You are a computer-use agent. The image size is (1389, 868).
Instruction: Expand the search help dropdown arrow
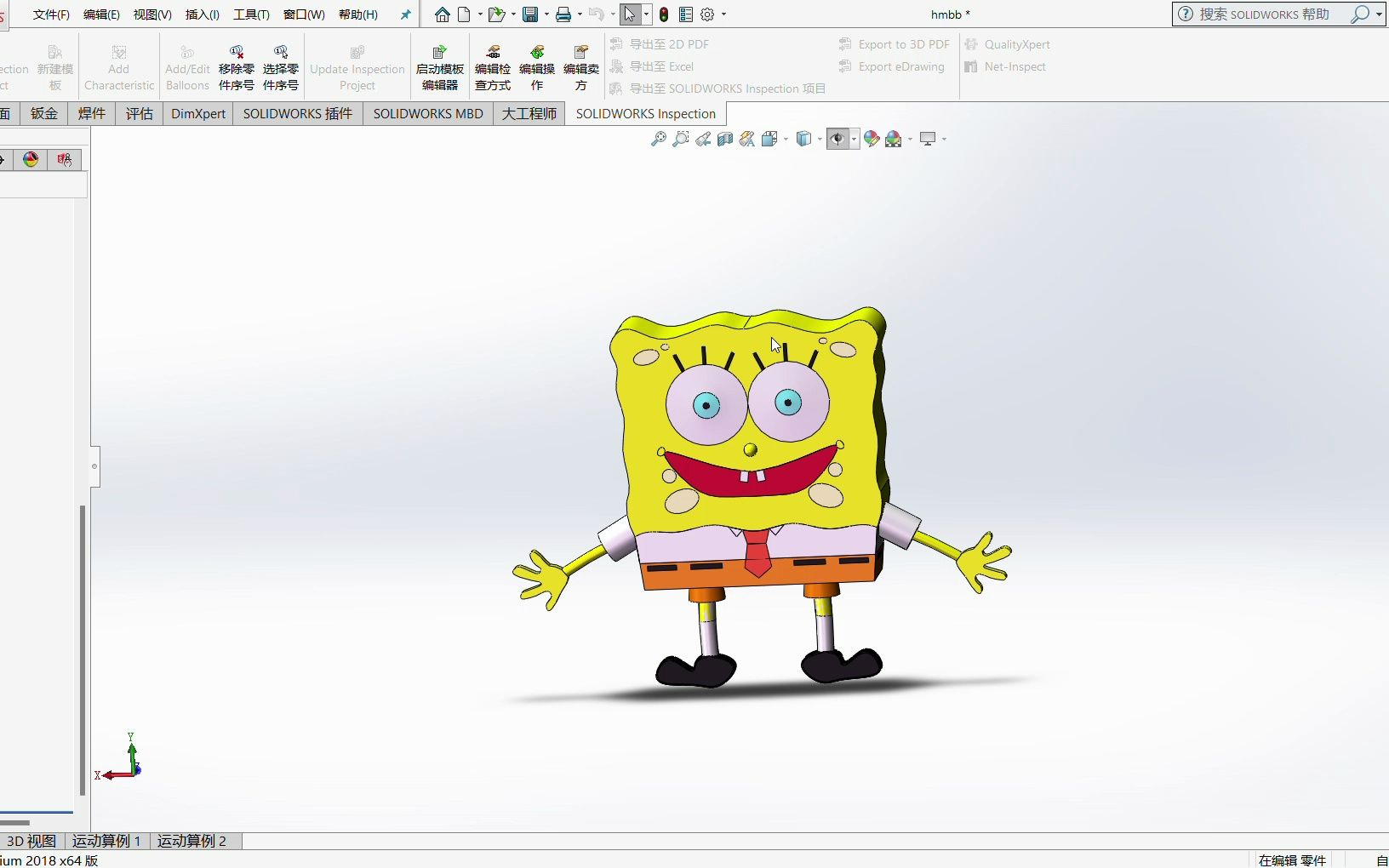pos(1379,14)
